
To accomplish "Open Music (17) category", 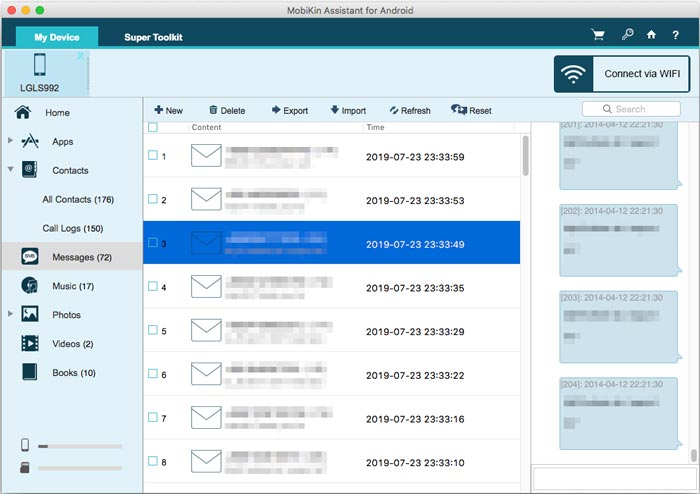I will 73,286.
